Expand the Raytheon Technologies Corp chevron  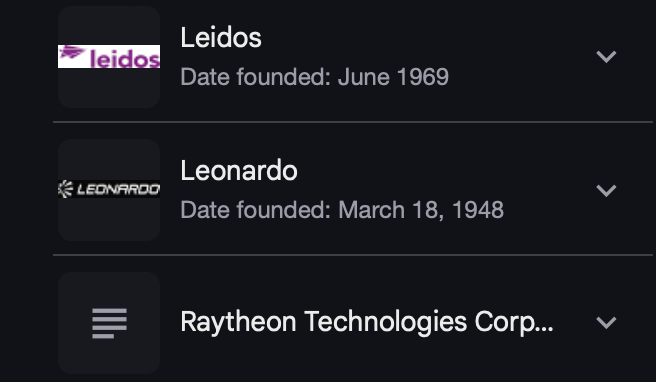pyautogui.click(x=606, y=323)
